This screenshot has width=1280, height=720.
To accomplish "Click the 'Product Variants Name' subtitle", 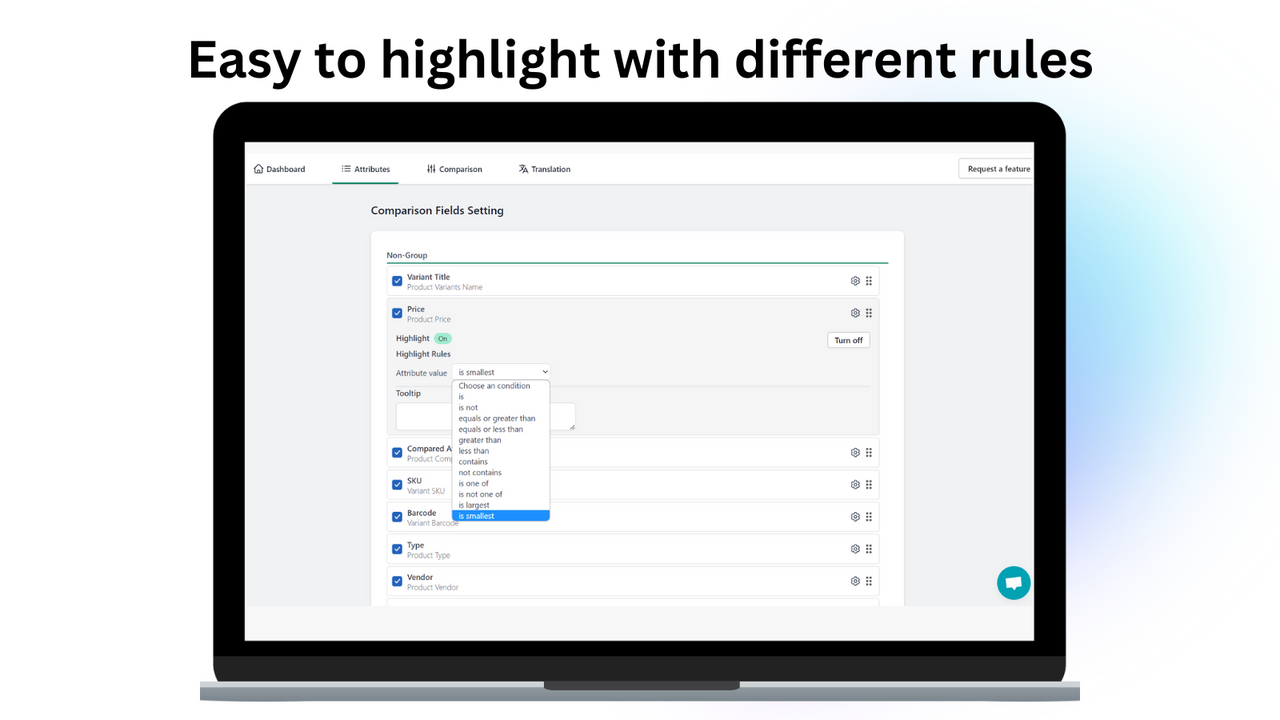I will pyautogui.click(x=445, y=287).
